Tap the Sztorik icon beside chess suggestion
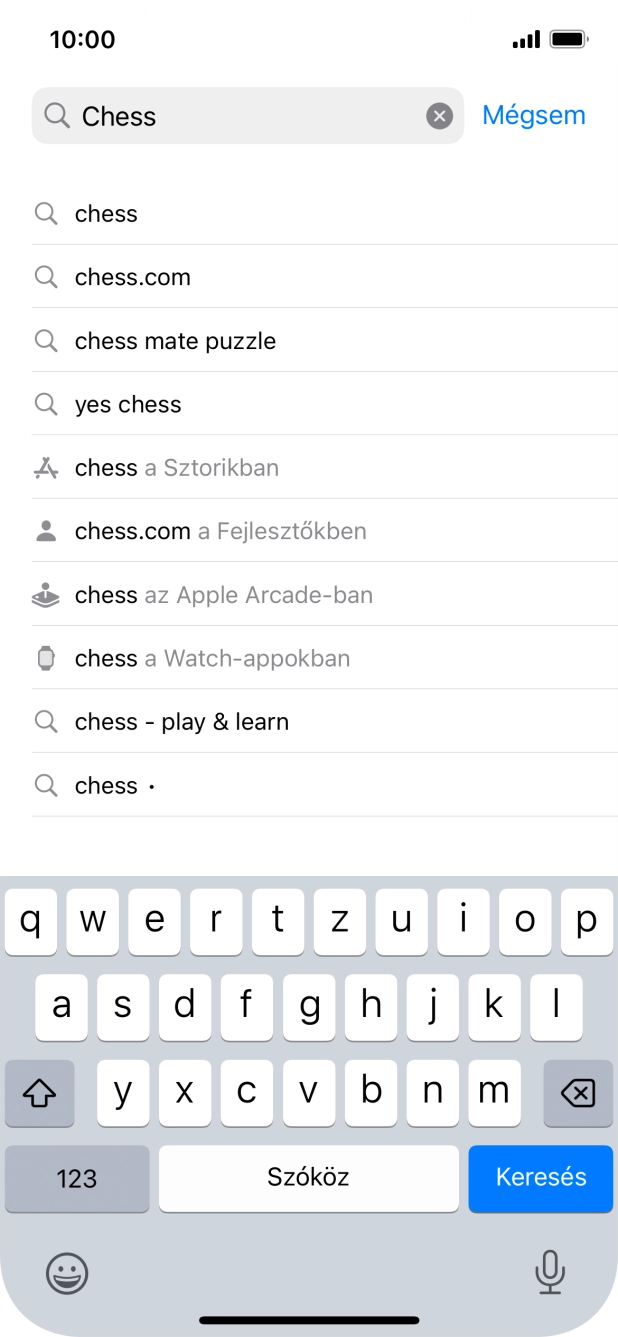Screen dimensions: 618x1337 point(46,467)
